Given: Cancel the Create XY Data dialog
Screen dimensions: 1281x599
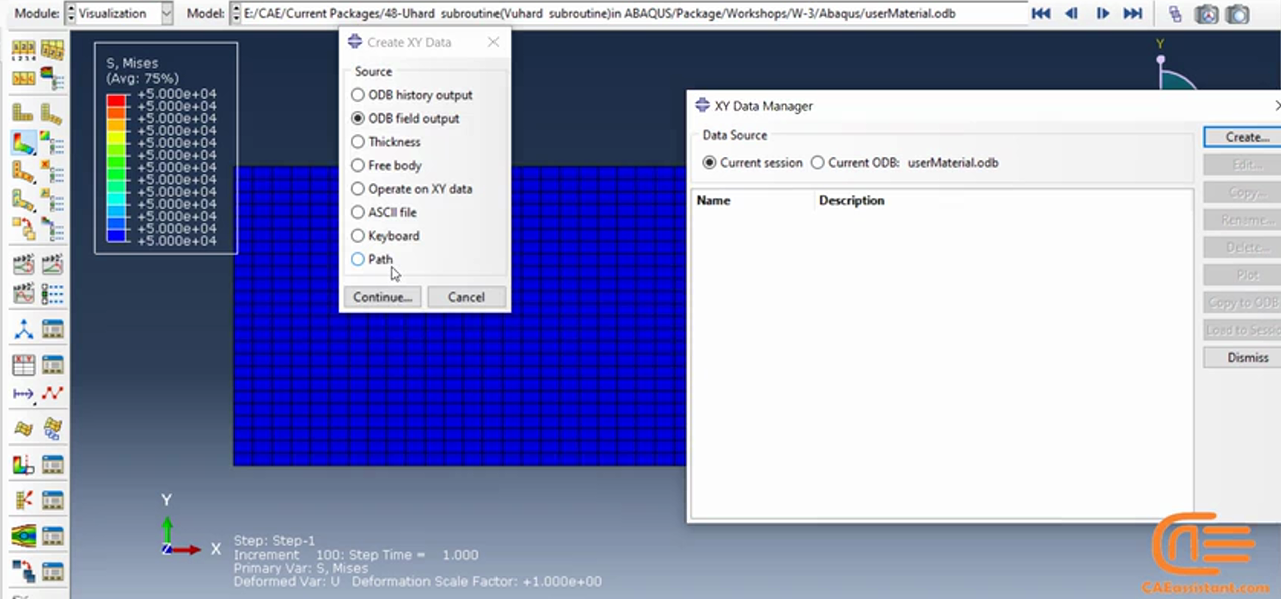Looking at the screenshot, I should (466, 297).
